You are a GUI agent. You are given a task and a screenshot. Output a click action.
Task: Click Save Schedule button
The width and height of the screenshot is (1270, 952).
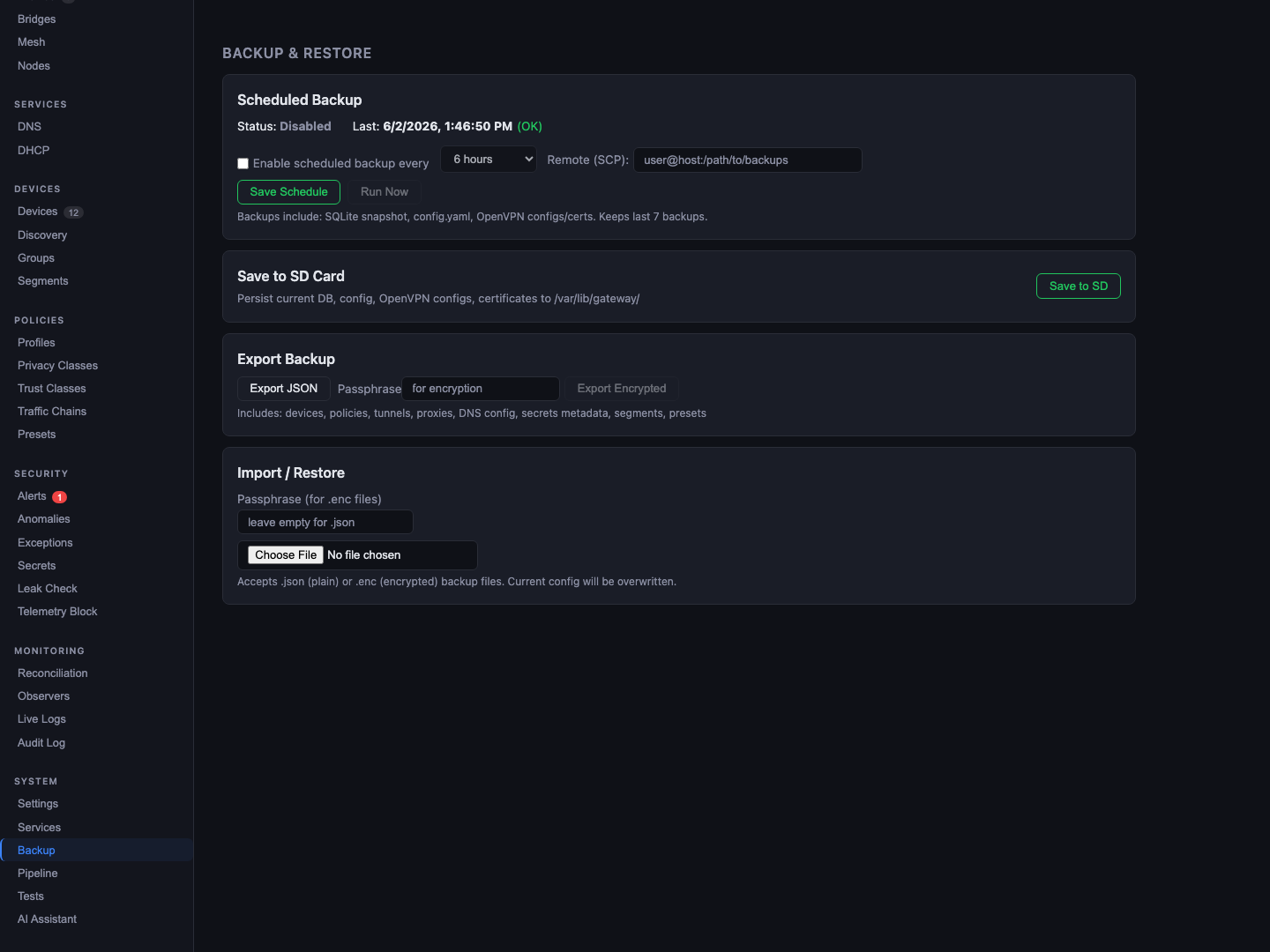[288, 191]
